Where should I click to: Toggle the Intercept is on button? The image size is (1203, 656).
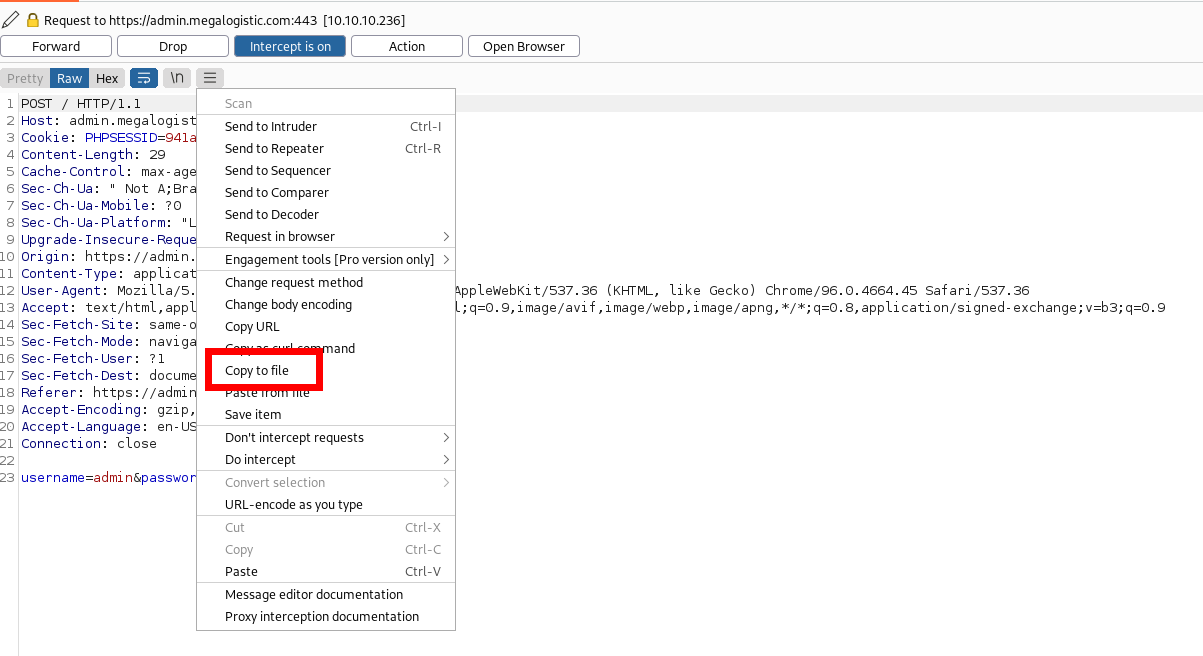[290, 46]
